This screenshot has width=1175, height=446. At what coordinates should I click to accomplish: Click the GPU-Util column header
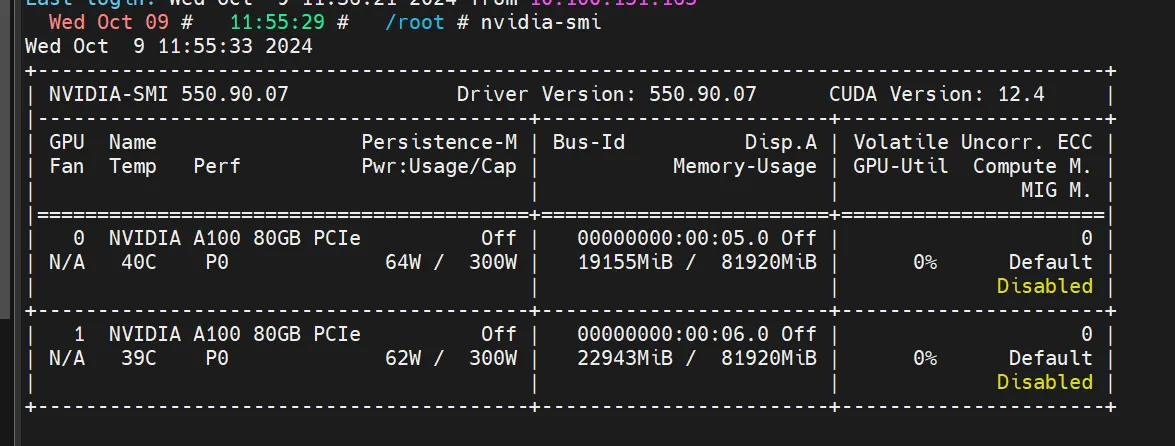coord(901,166)
